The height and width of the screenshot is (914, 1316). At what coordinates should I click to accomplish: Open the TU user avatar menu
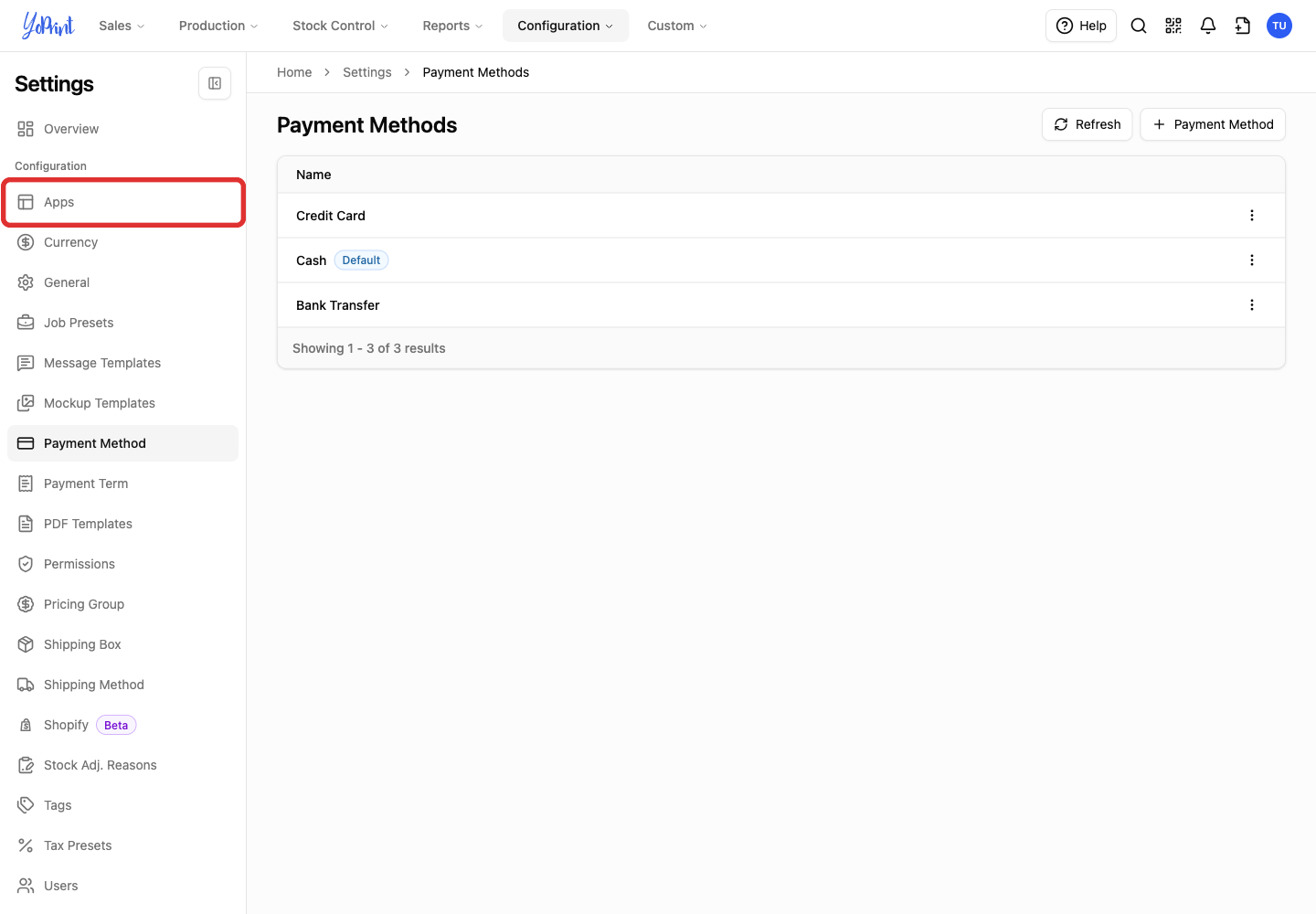[1279, 26]
